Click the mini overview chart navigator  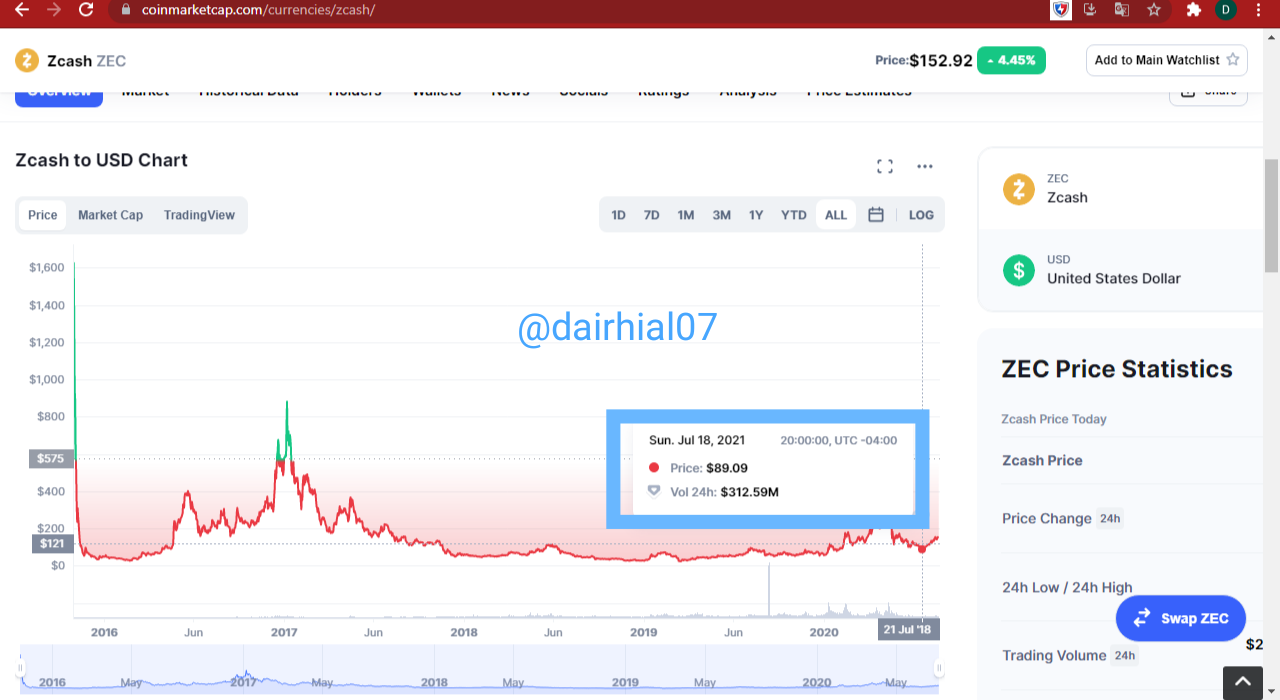point(480,668)
